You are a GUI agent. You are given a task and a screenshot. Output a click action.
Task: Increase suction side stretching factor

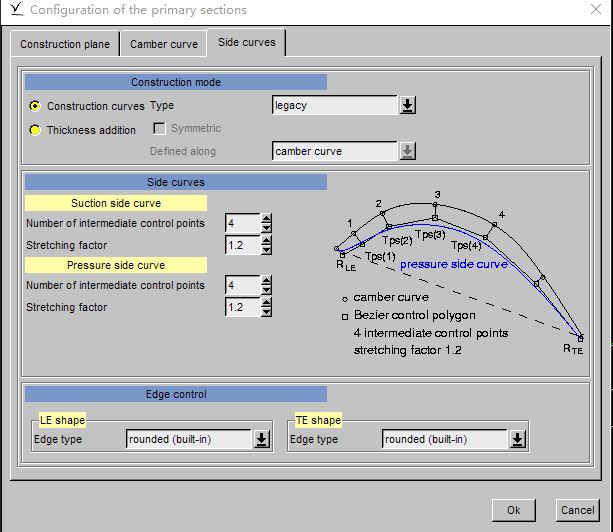click(266, 240)
